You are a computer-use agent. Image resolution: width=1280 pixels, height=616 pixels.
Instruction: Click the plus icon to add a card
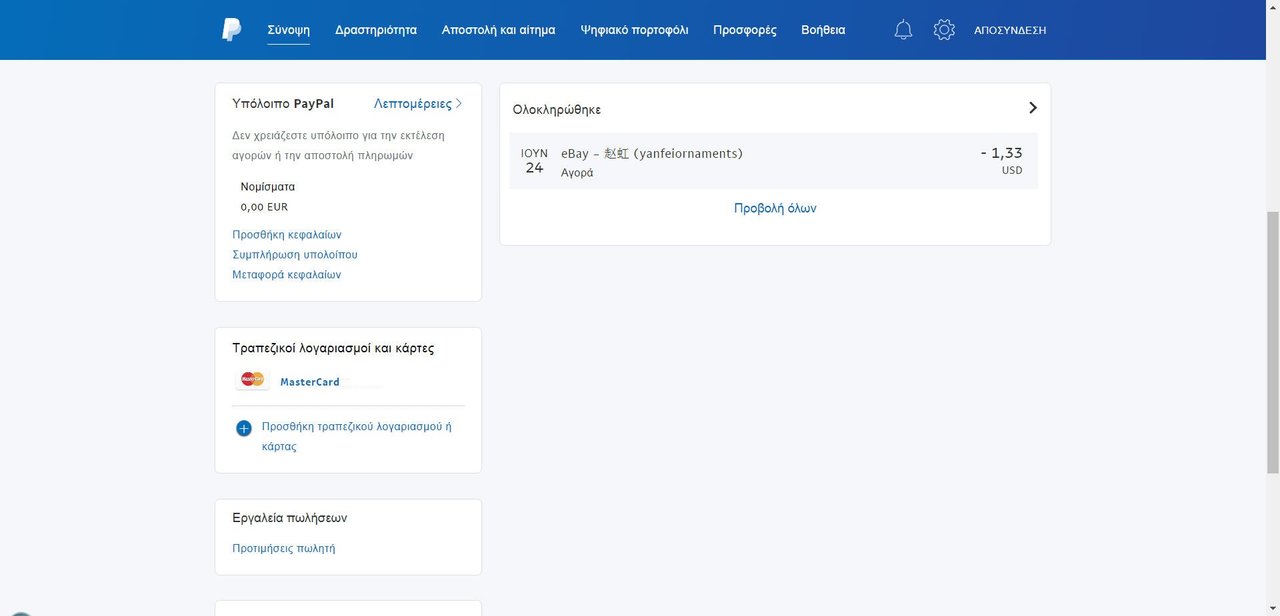tap(244, 428)
